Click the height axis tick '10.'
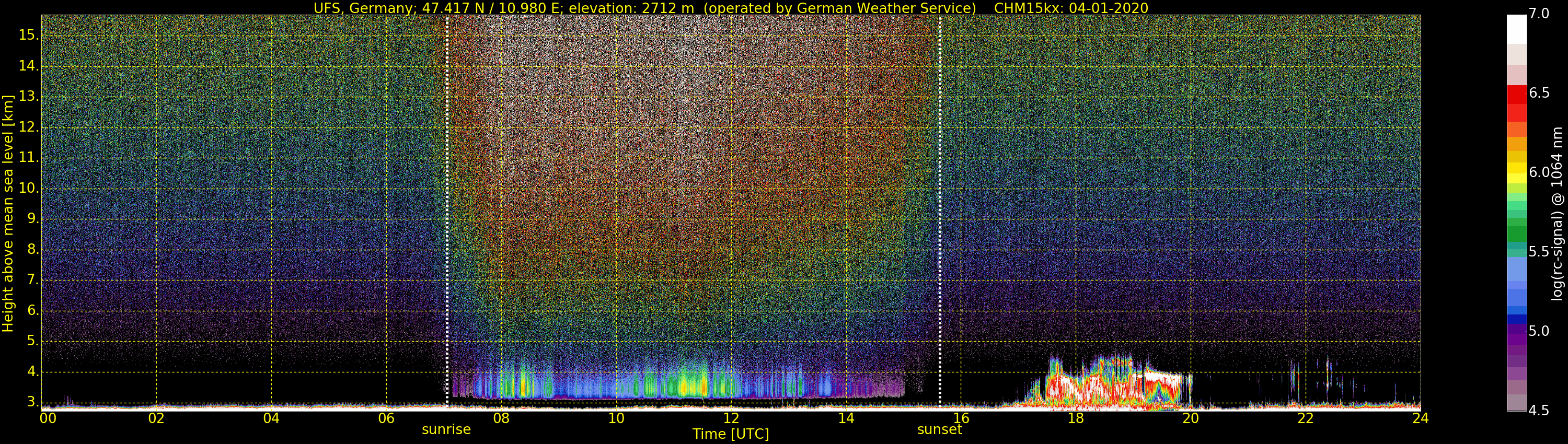 [x=29, y=189]
